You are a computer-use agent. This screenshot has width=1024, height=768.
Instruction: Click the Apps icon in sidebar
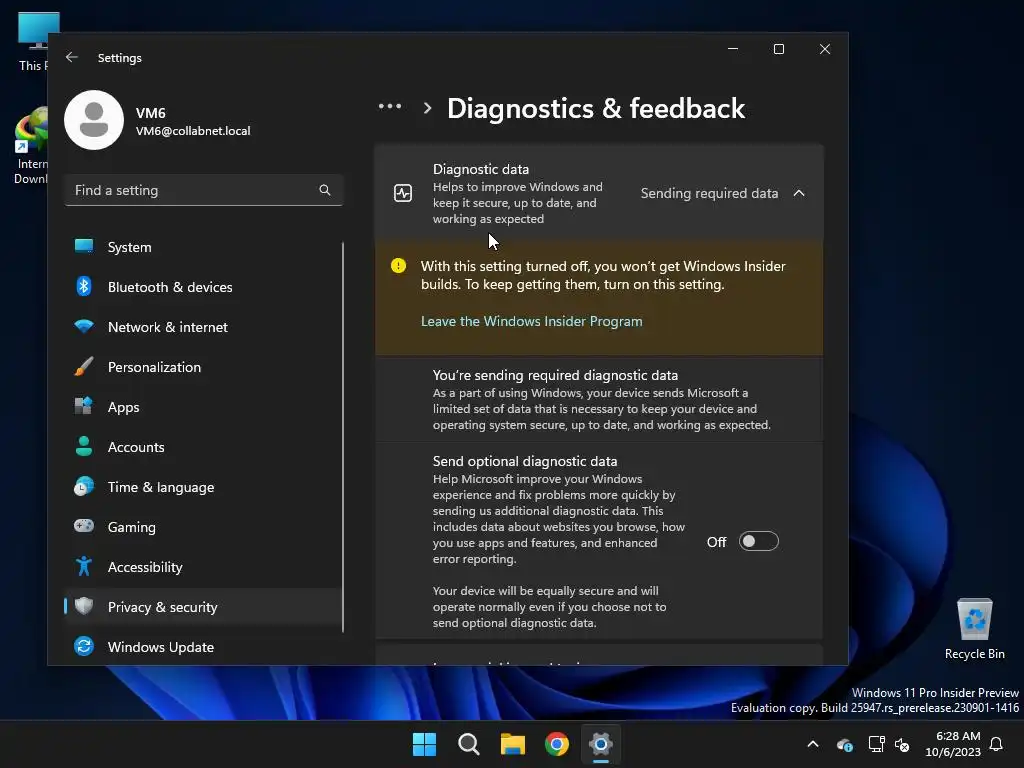click(84, 406)
